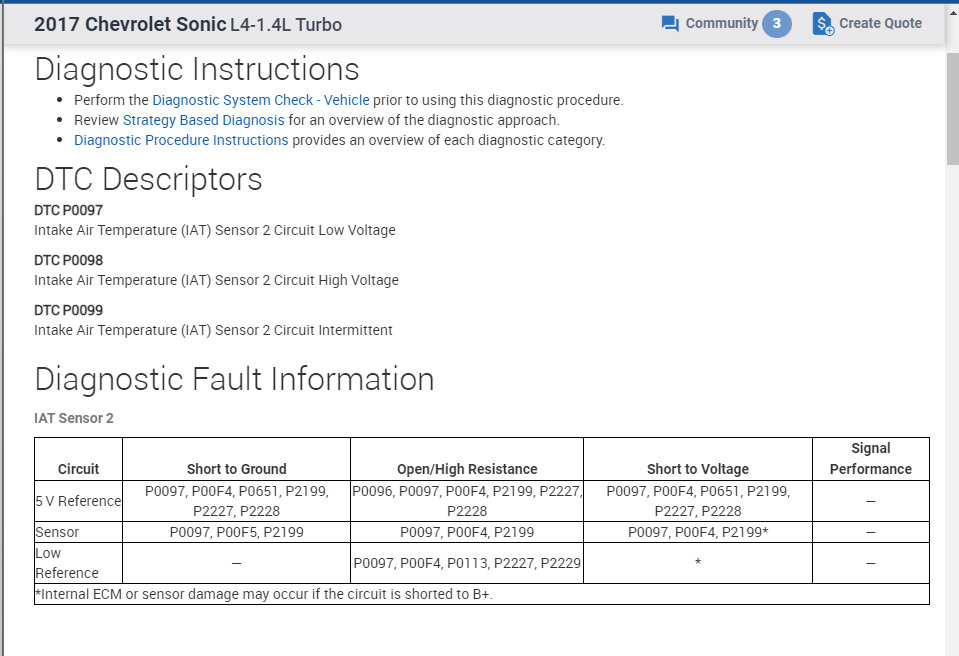Click the Community speech bubble icon
The height and width of the screenshot is (656, 959).
coord(668,22)
